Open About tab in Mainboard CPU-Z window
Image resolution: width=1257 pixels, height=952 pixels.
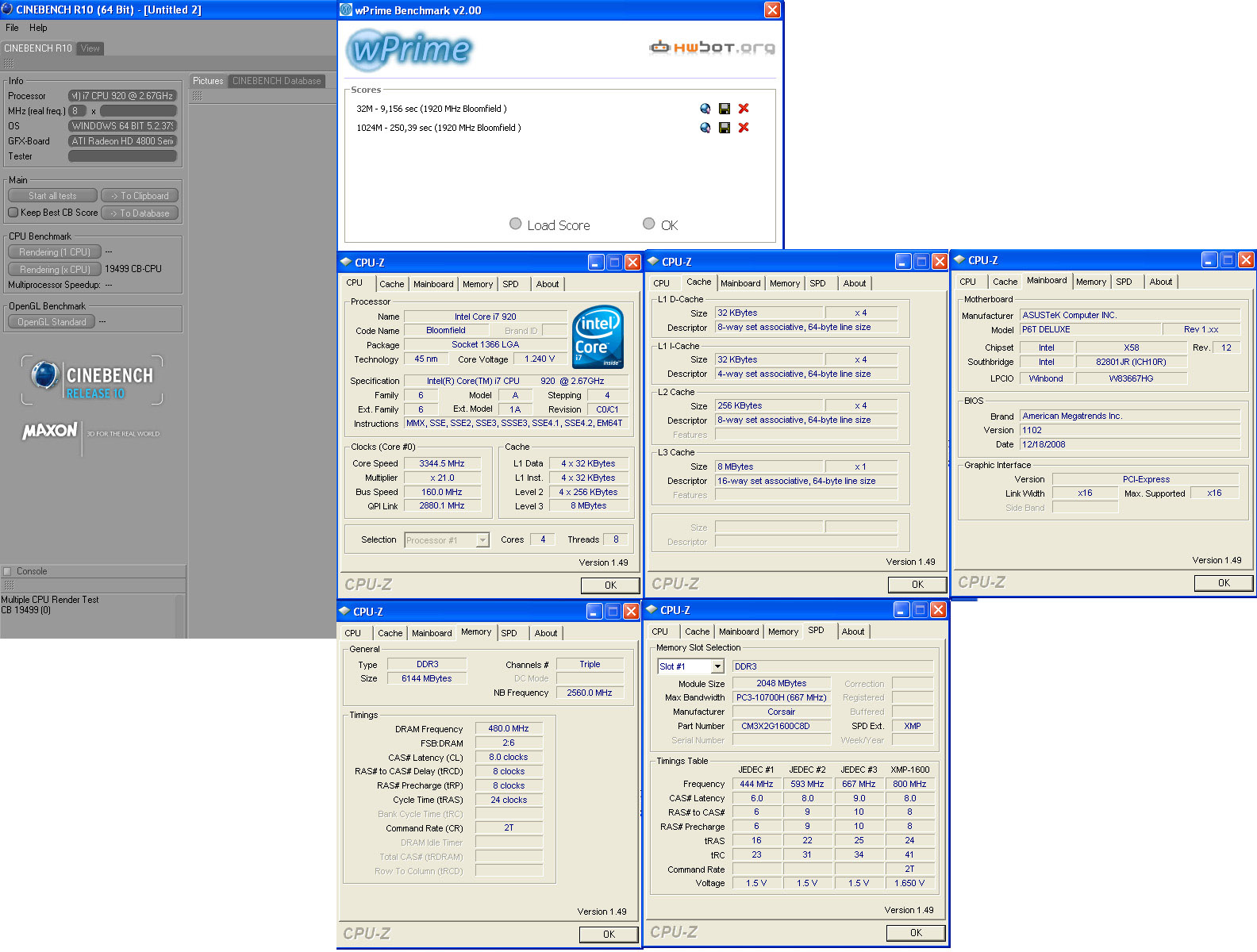coord(1160,282)
